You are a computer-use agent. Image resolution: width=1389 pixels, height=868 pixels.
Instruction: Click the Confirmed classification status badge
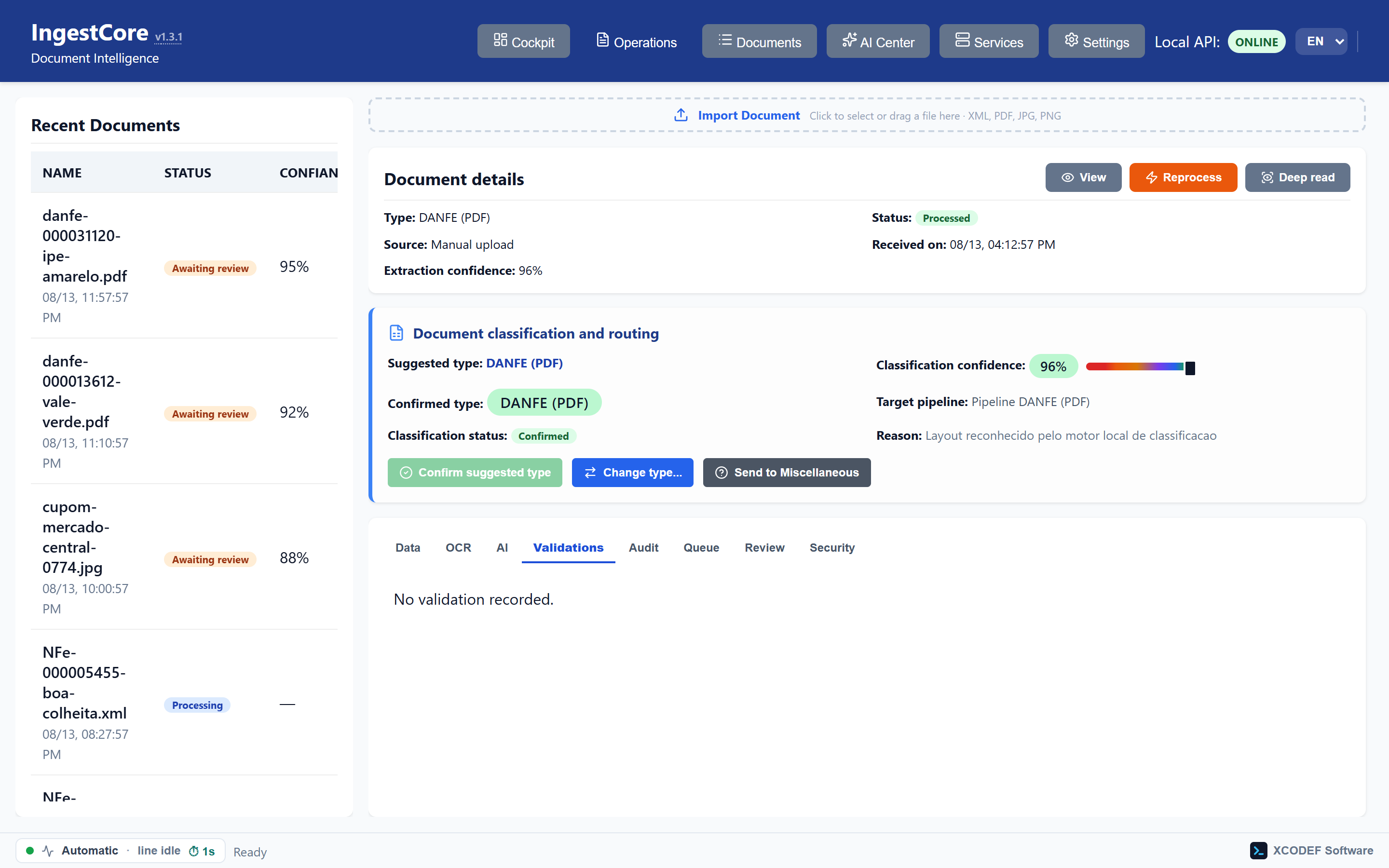pos(543,436)
